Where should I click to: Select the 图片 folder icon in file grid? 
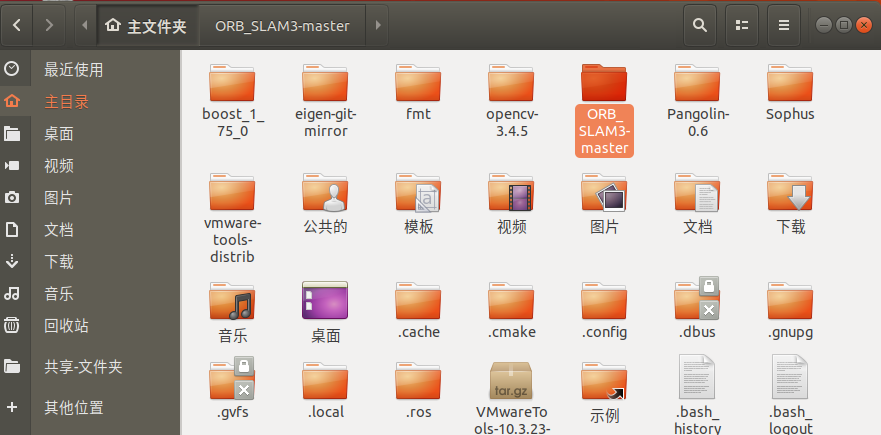[x=604, y=192]
